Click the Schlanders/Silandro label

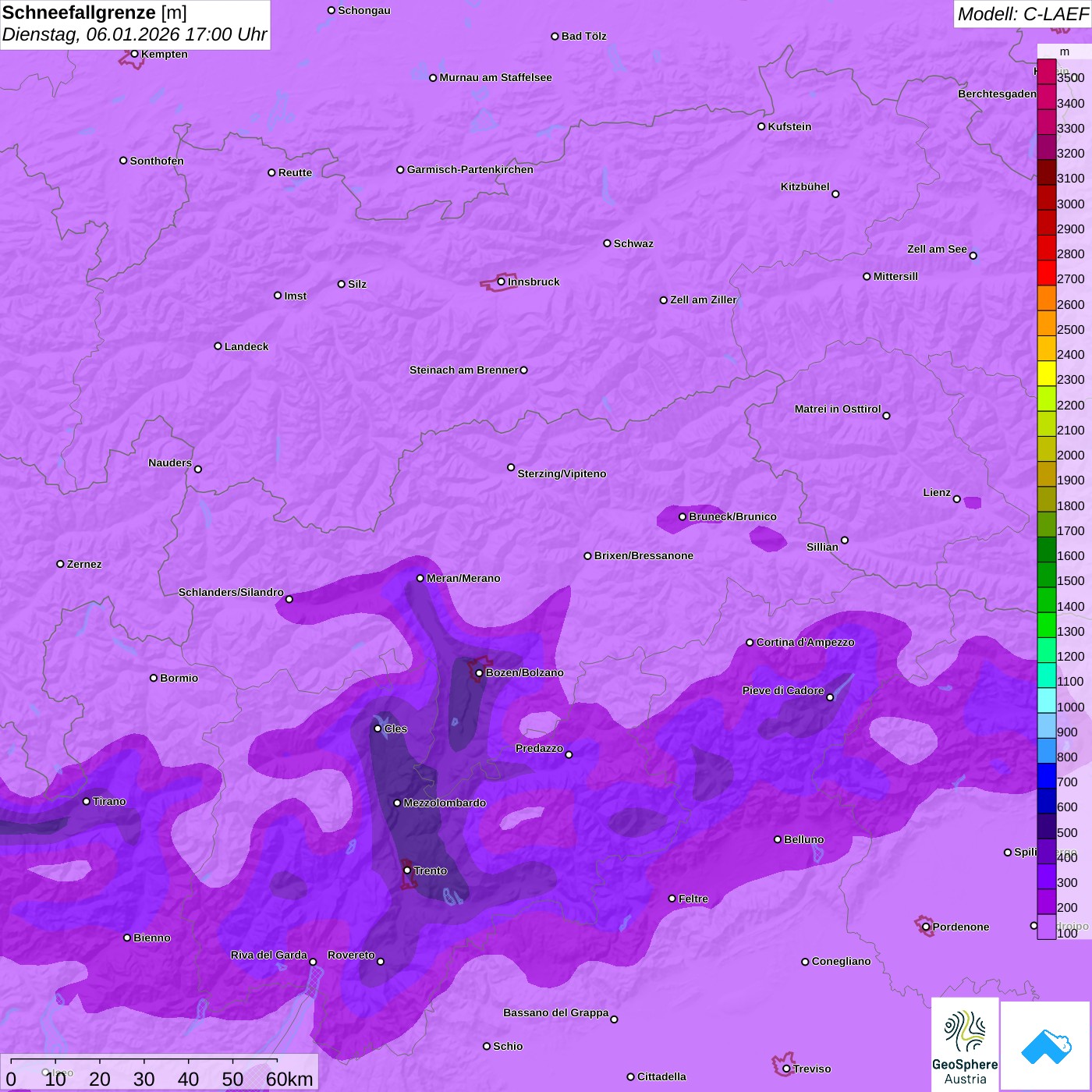pyautogui.click(x=231, y=592)
